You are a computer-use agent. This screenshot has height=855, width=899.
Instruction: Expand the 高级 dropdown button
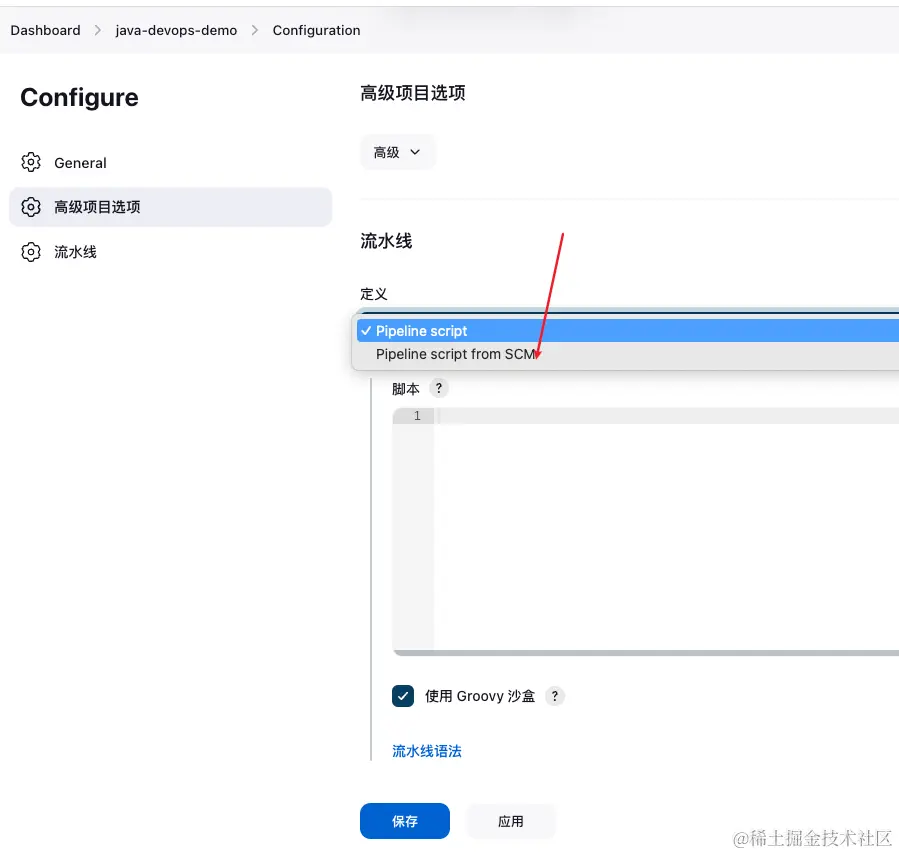[x=397, y=152]
